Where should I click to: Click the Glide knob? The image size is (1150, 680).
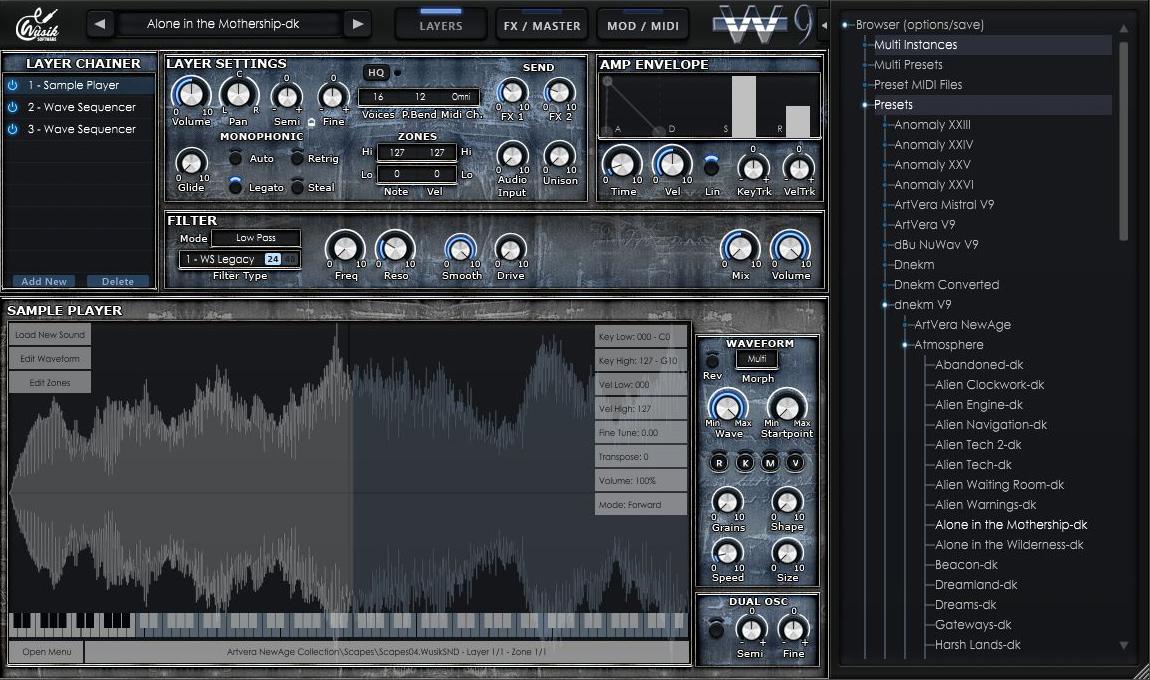click(x=191, y=161)
